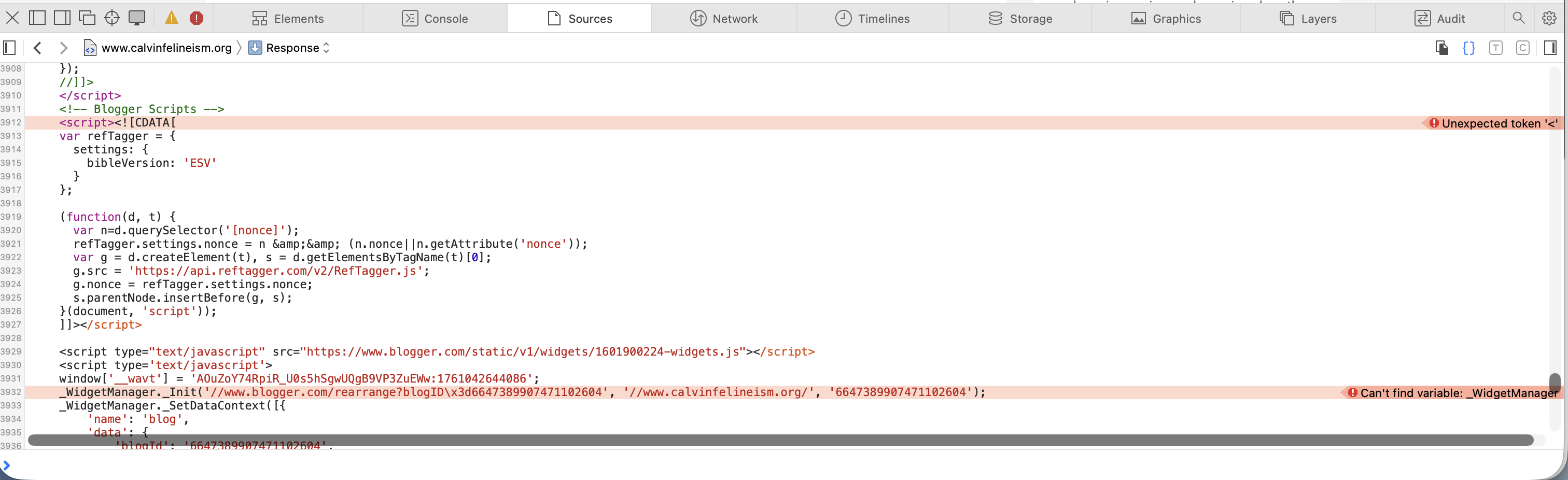Toggle the device settings monitor icon
This screenshot has height=480, width=1568.
click(137, 18)
